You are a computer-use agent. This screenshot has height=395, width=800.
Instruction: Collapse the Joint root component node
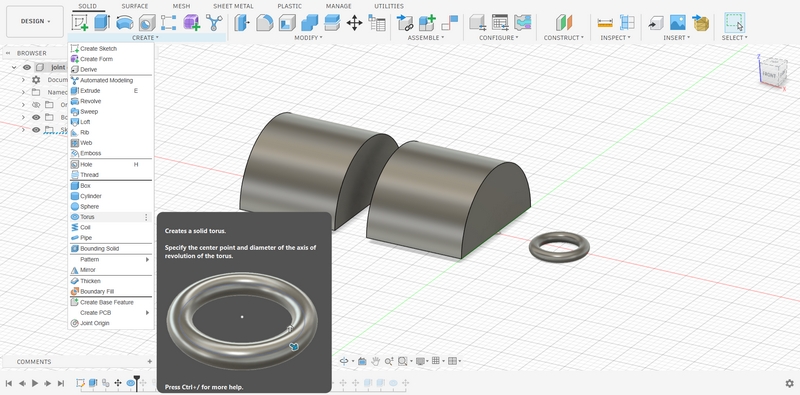point(14,67)
